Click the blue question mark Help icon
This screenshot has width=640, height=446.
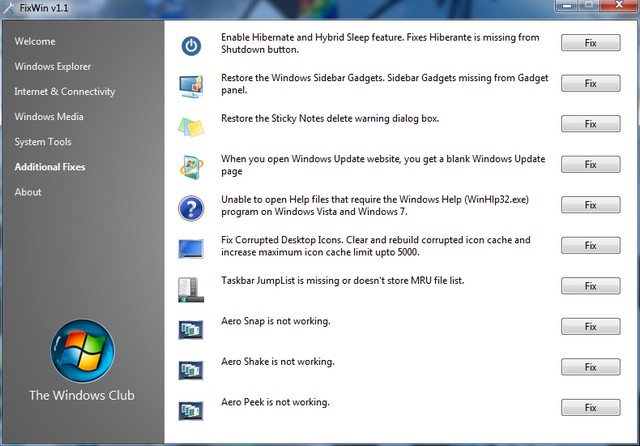191,208
